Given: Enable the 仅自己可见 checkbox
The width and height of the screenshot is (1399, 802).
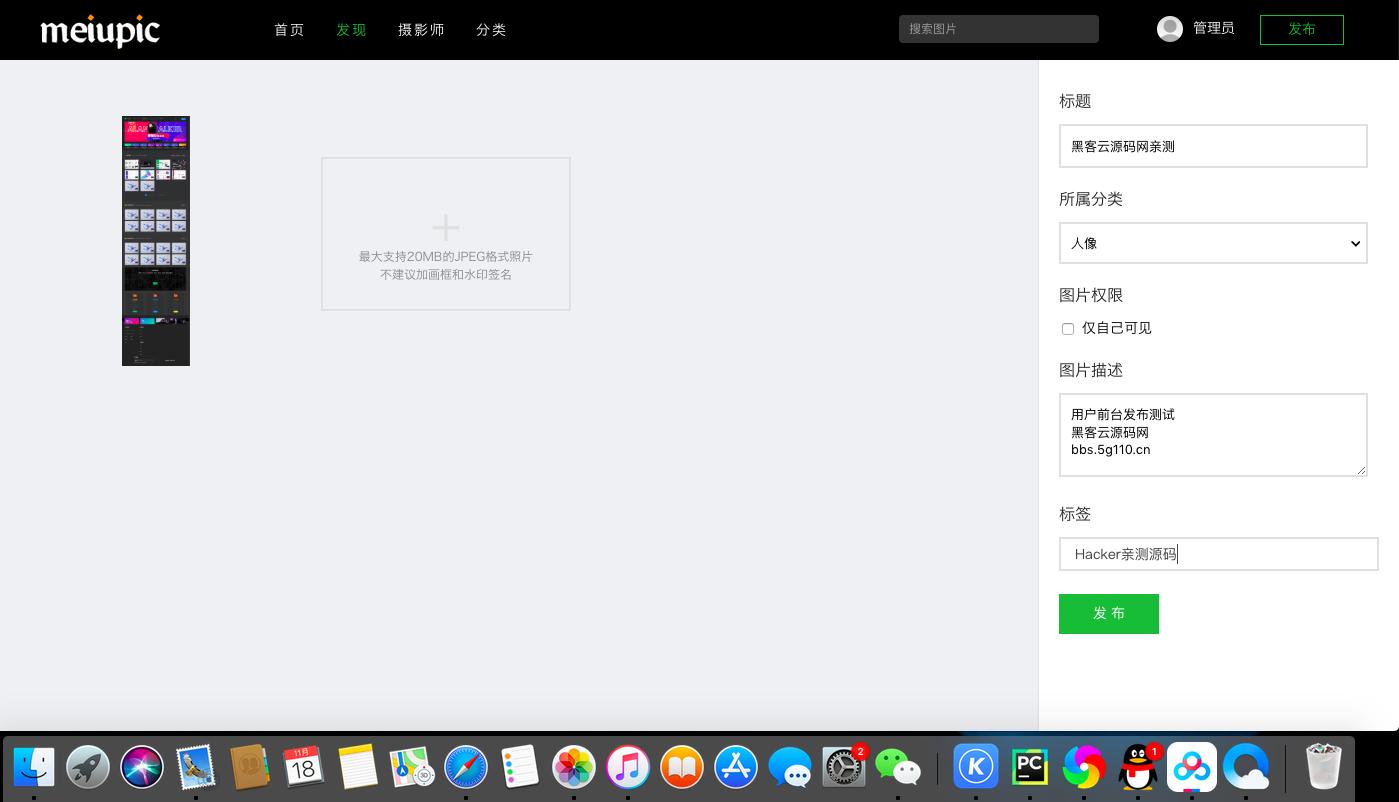Looking at the screenshot, I should (1068, 329).
